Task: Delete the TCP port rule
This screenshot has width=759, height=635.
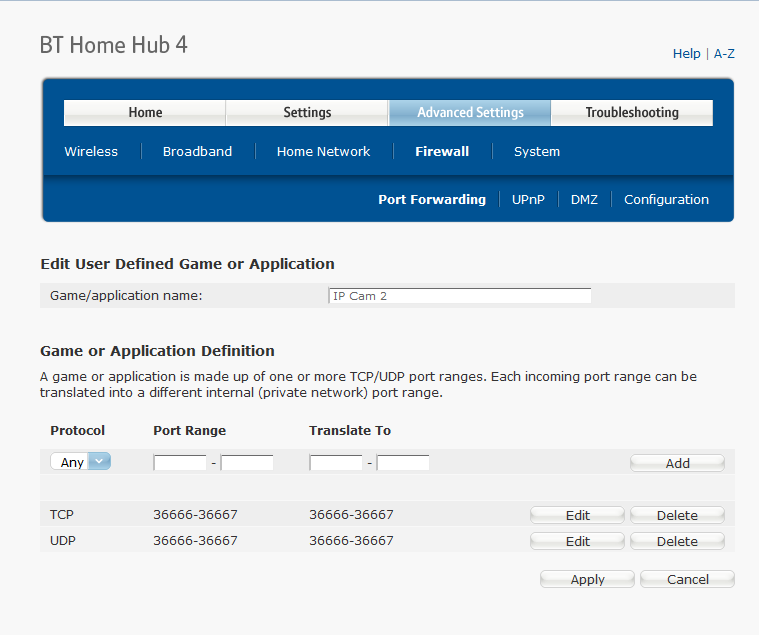Action: tap(677, 515)
